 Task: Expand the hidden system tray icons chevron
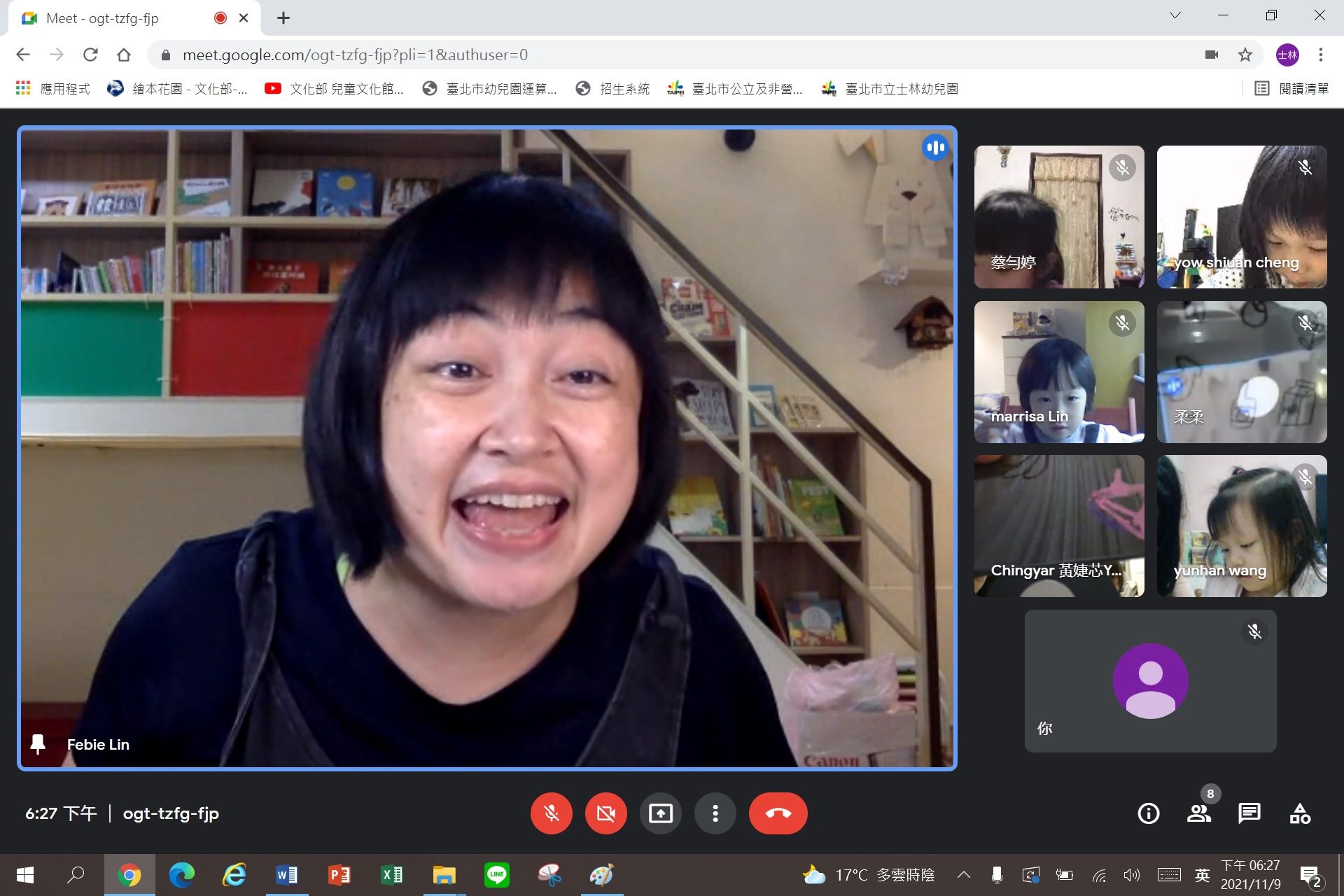[x=964, y=874]
